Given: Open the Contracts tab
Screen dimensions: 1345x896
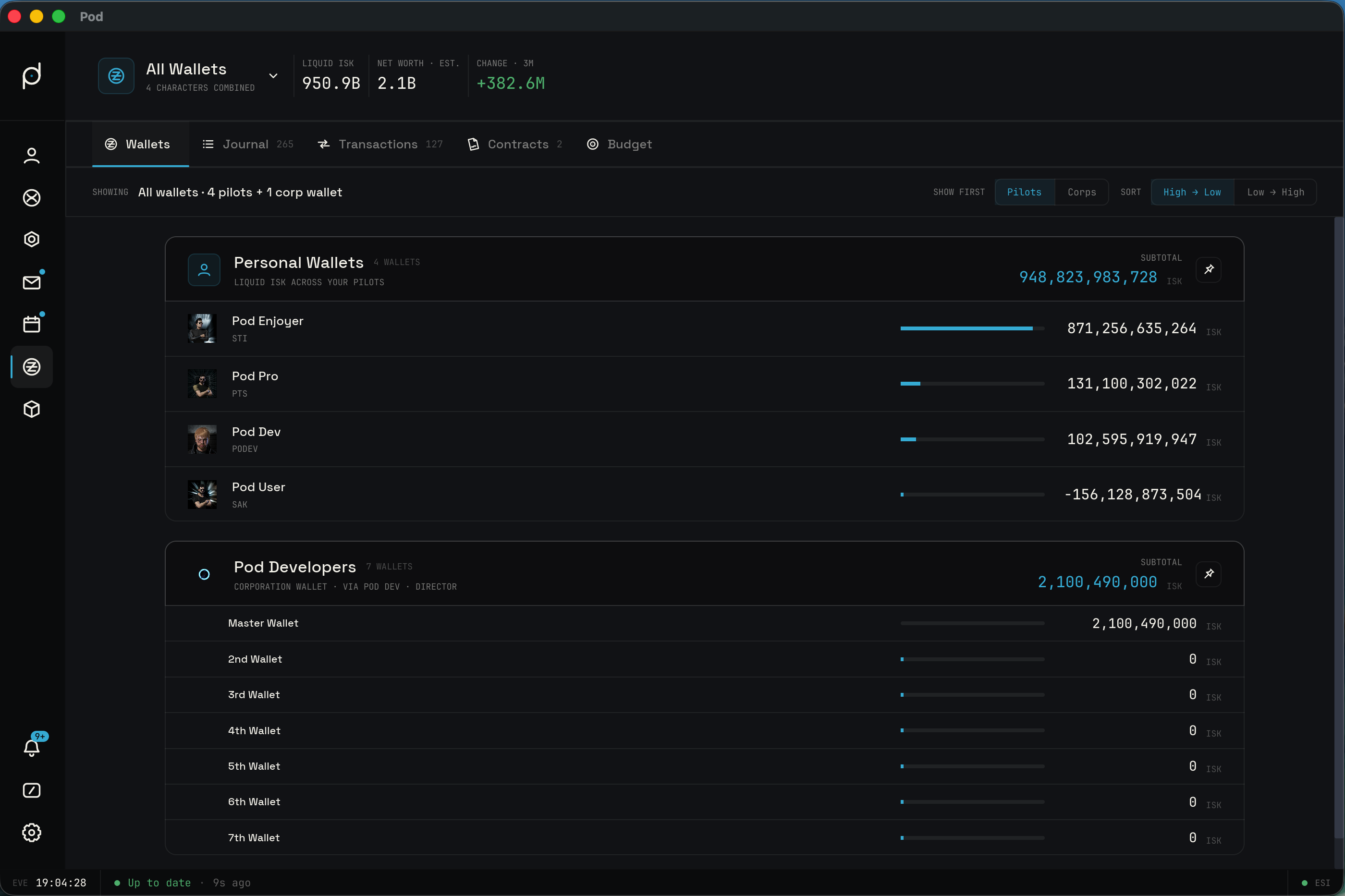Looking at the screenshot, I should pos(515,144).
